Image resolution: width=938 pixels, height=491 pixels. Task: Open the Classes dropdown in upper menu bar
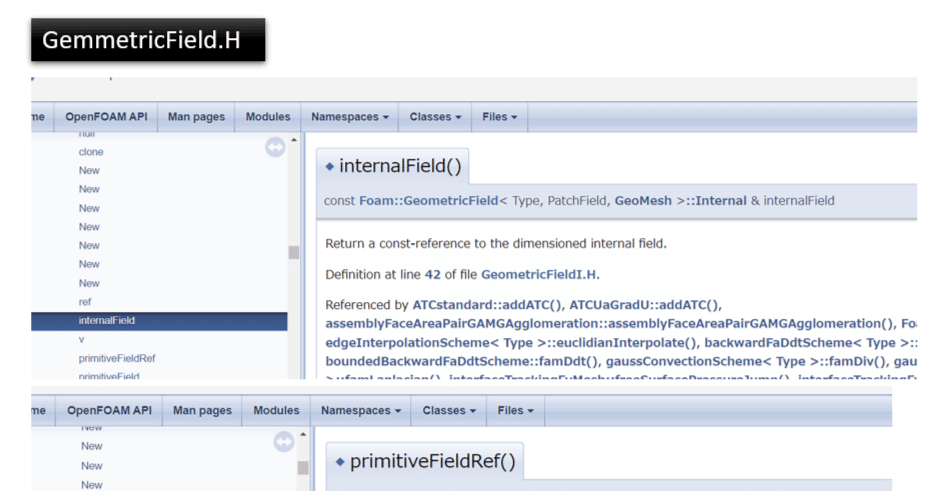[x=435, y=117]
